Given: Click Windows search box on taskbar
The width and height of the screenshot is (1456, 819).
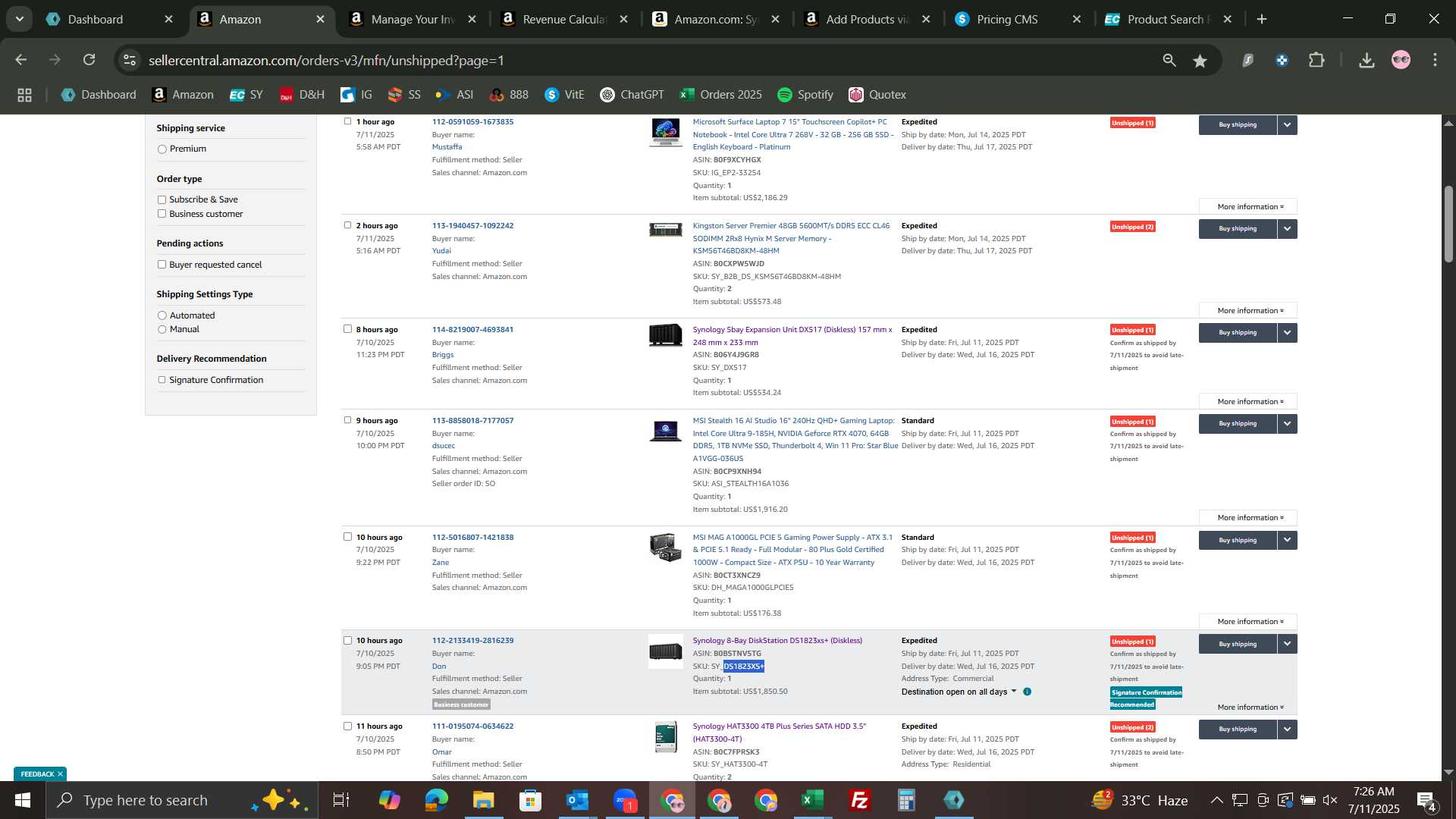Looking at the screenshot, I should tap(182, 800).
